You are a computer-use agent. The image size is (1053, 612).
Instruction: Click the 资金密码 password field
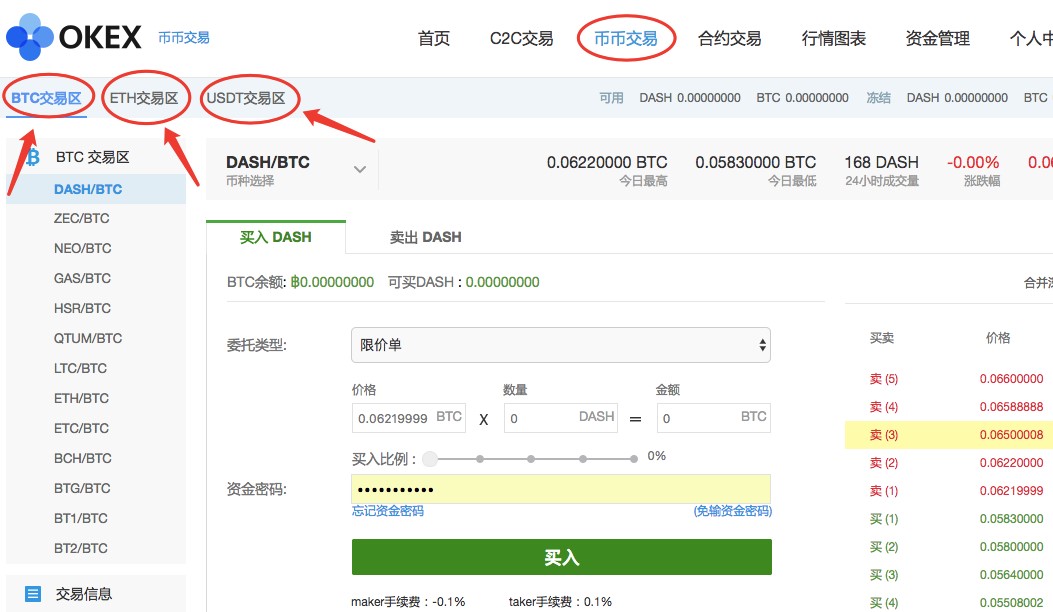561,489
